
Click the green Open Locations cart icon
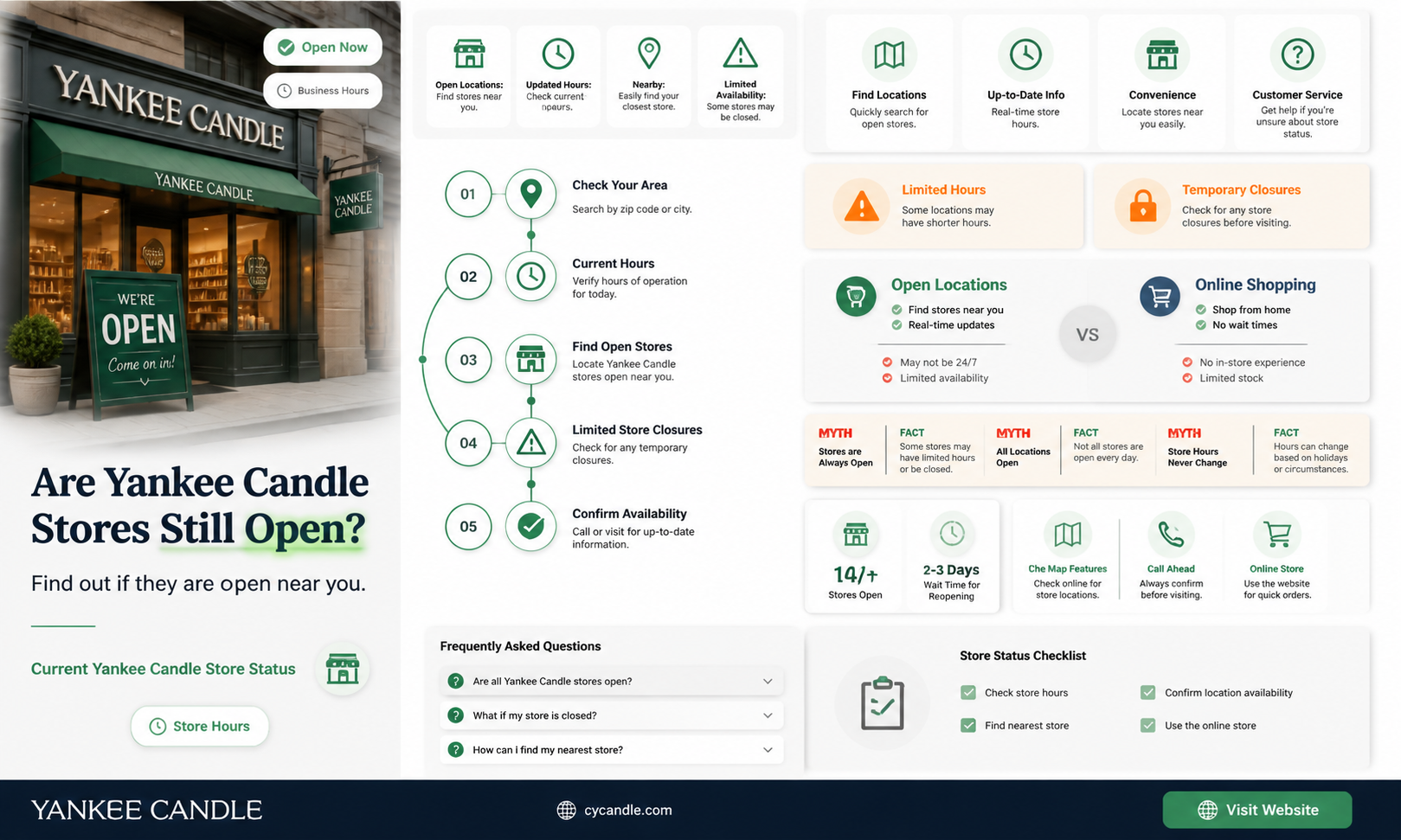856,297
